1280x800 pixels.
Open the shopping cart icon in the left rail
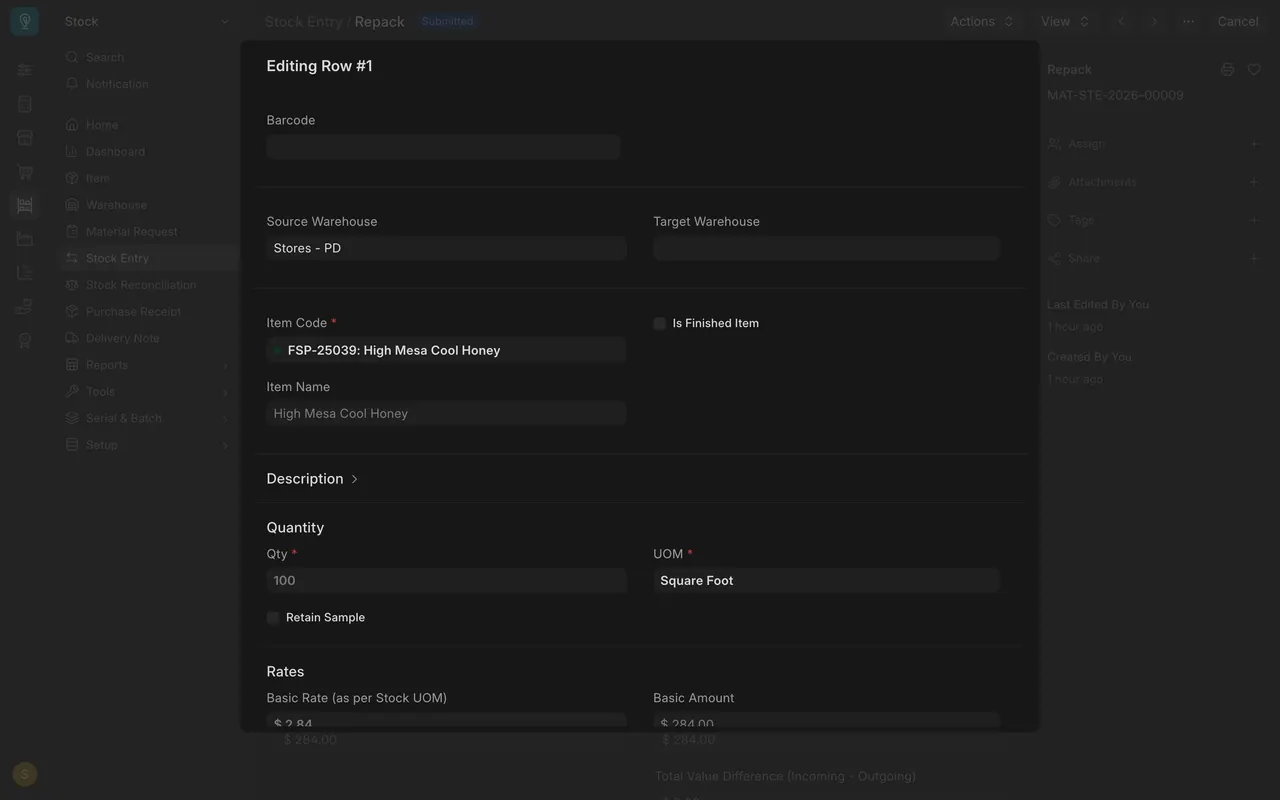pos(25,172)
